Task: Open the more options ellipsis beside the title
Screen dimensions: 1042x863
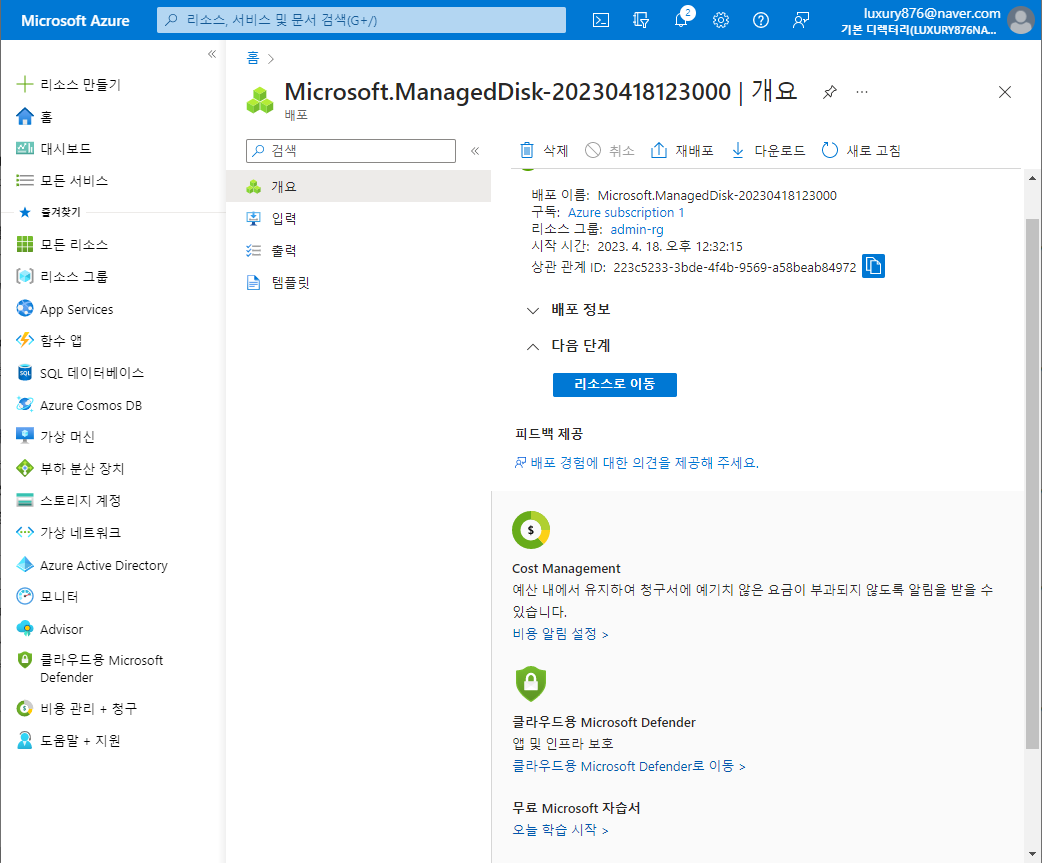Action: coord(862,92)
